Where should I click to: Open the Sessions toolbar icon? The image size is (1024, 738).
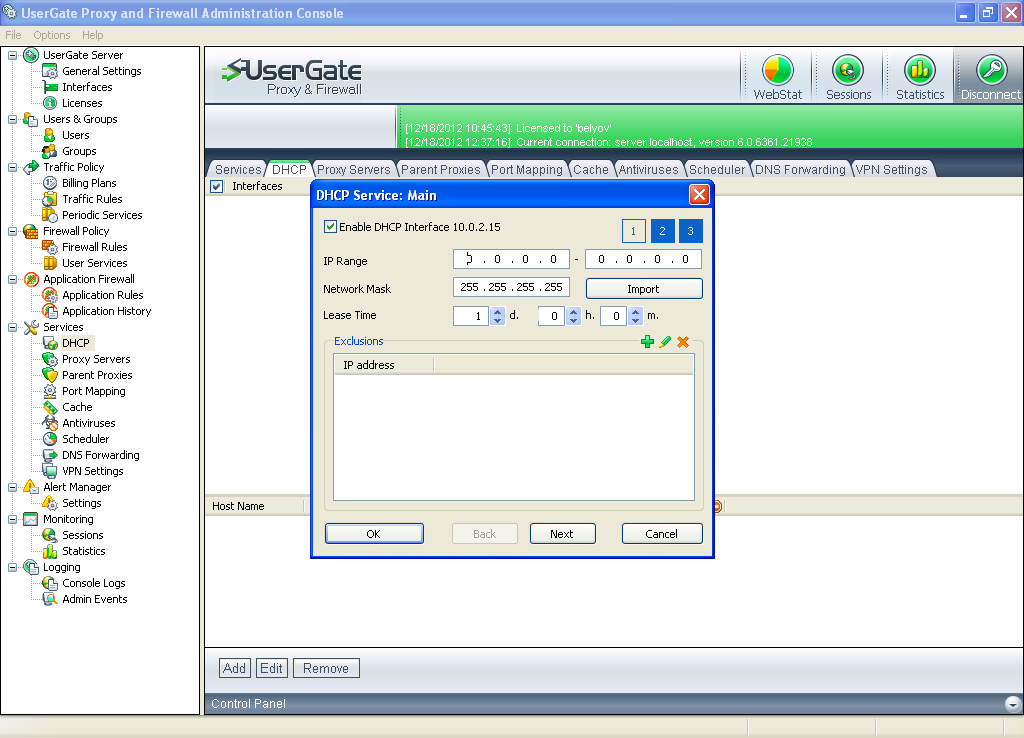point(848,76)
